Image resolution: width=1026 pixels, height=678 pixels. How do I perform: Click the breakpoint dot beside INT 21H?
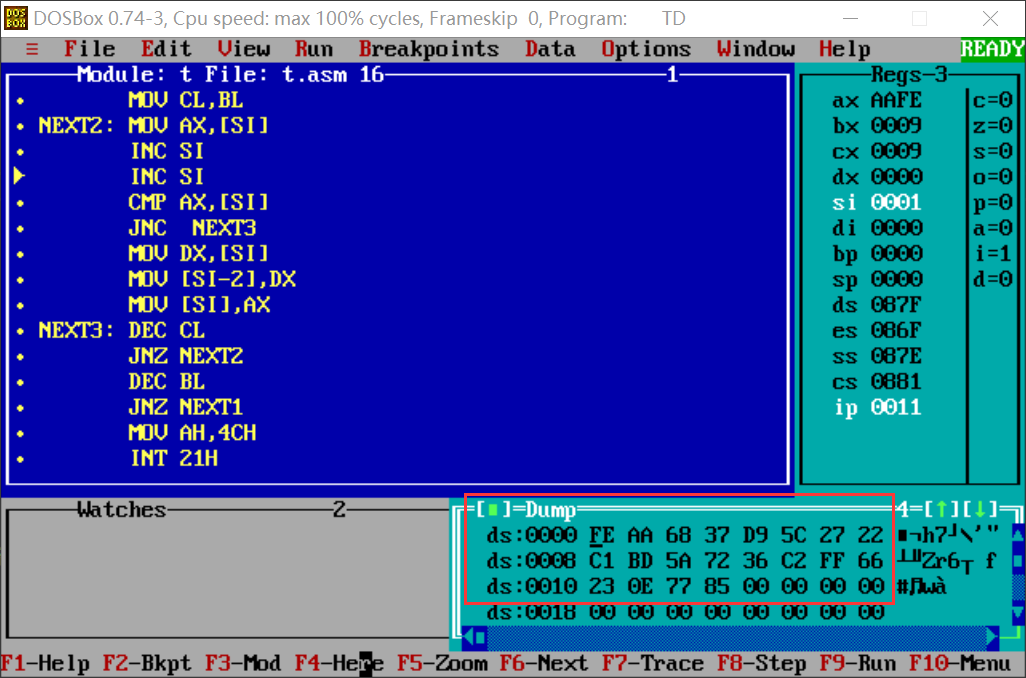pyautogui.click(x=20, y=459)
